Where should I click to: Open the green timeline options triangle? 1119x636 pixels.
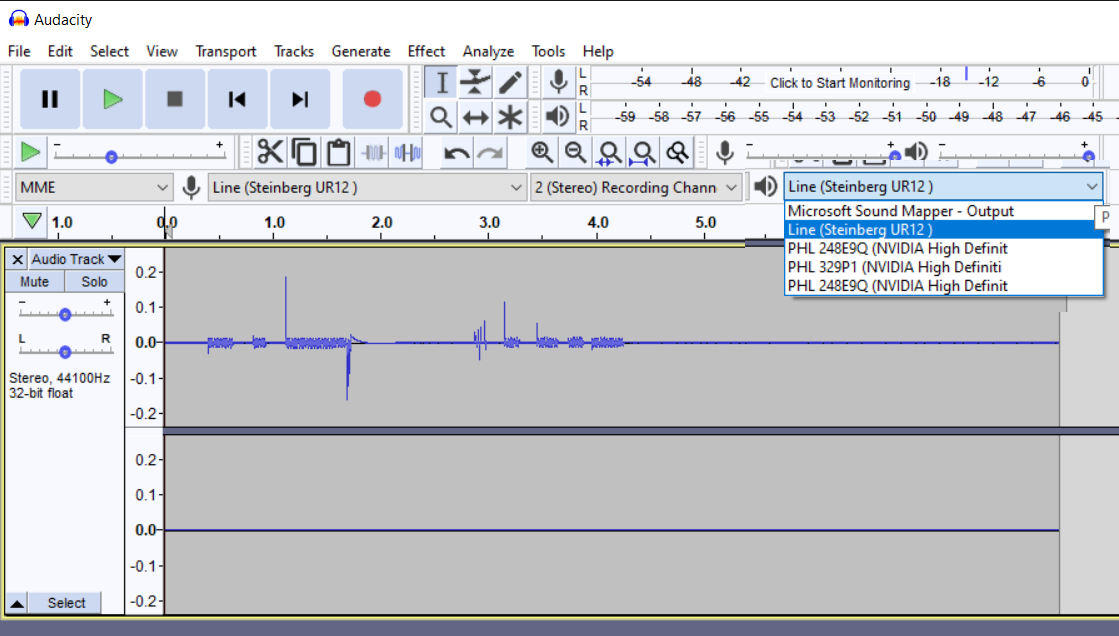[31, 221]
